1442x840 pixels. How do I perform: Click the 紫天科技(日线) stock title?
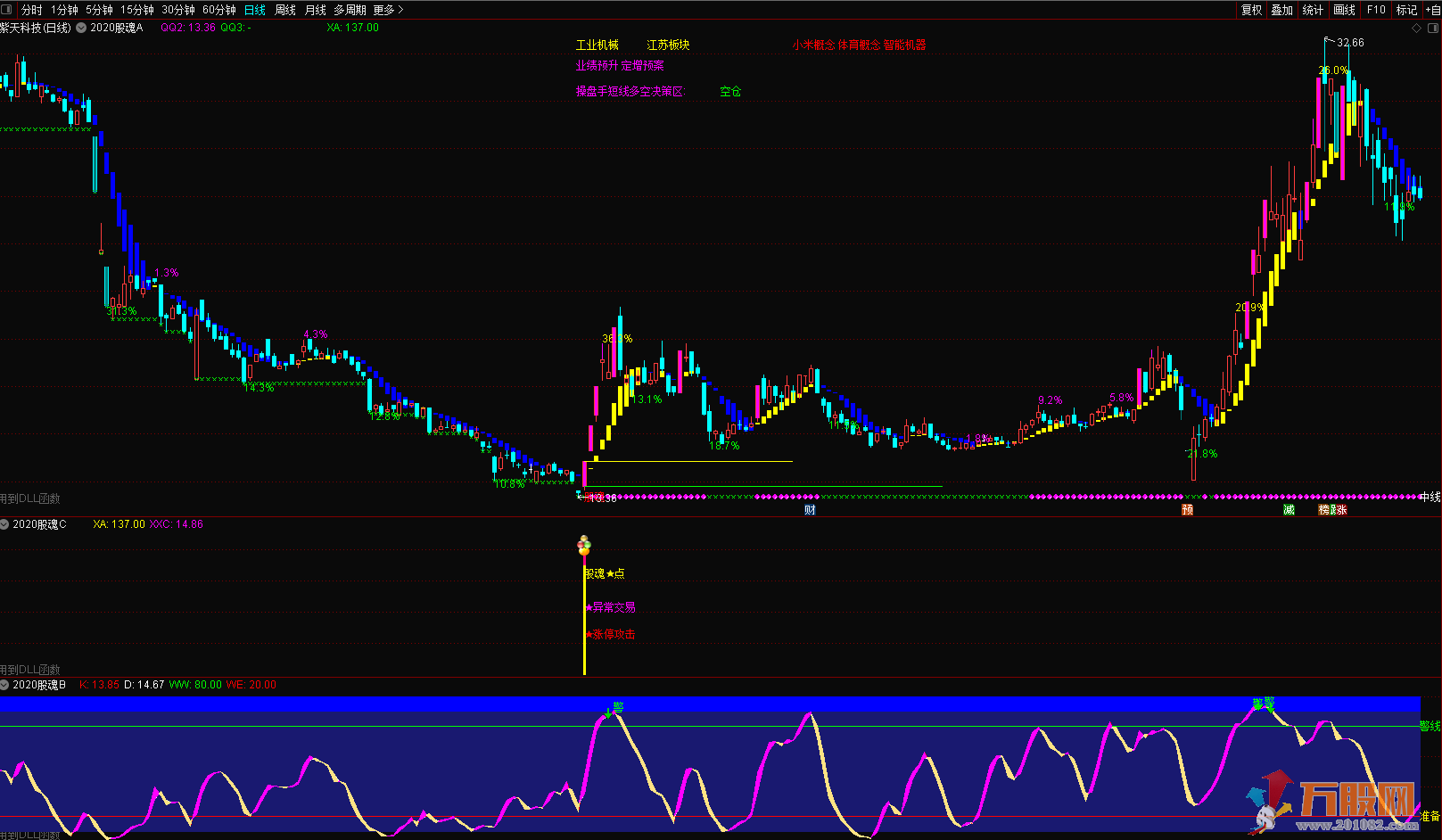[36, 29]
